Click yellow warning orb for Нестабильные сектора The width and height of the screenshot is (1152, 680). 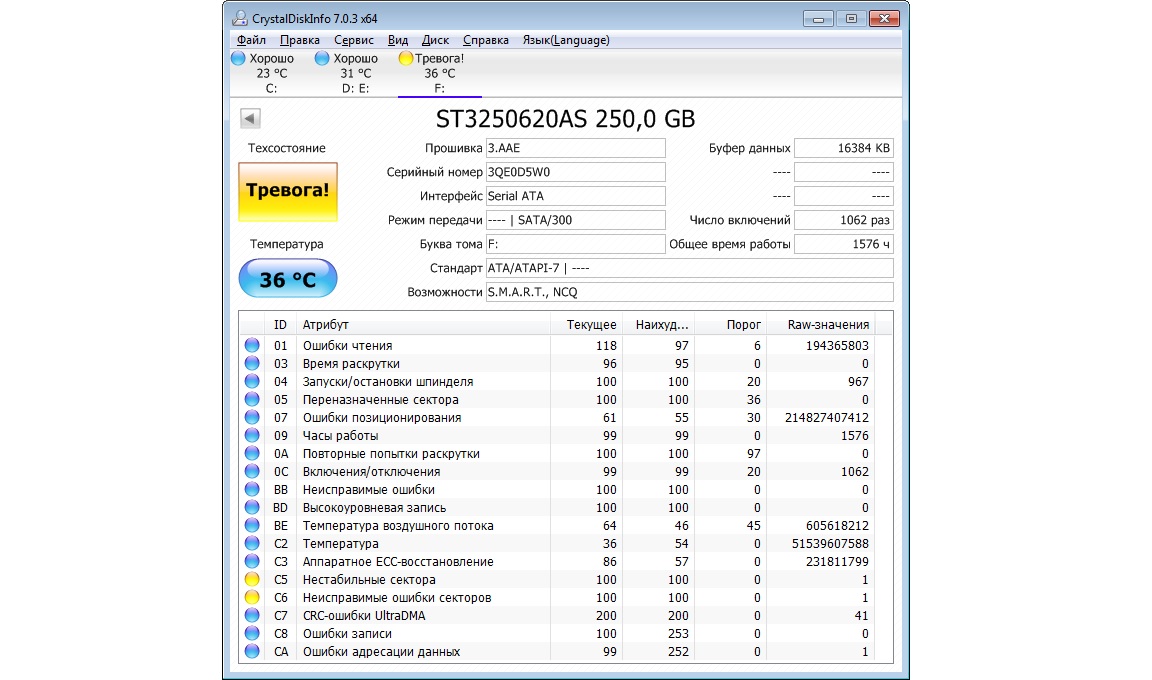[252, 579]
